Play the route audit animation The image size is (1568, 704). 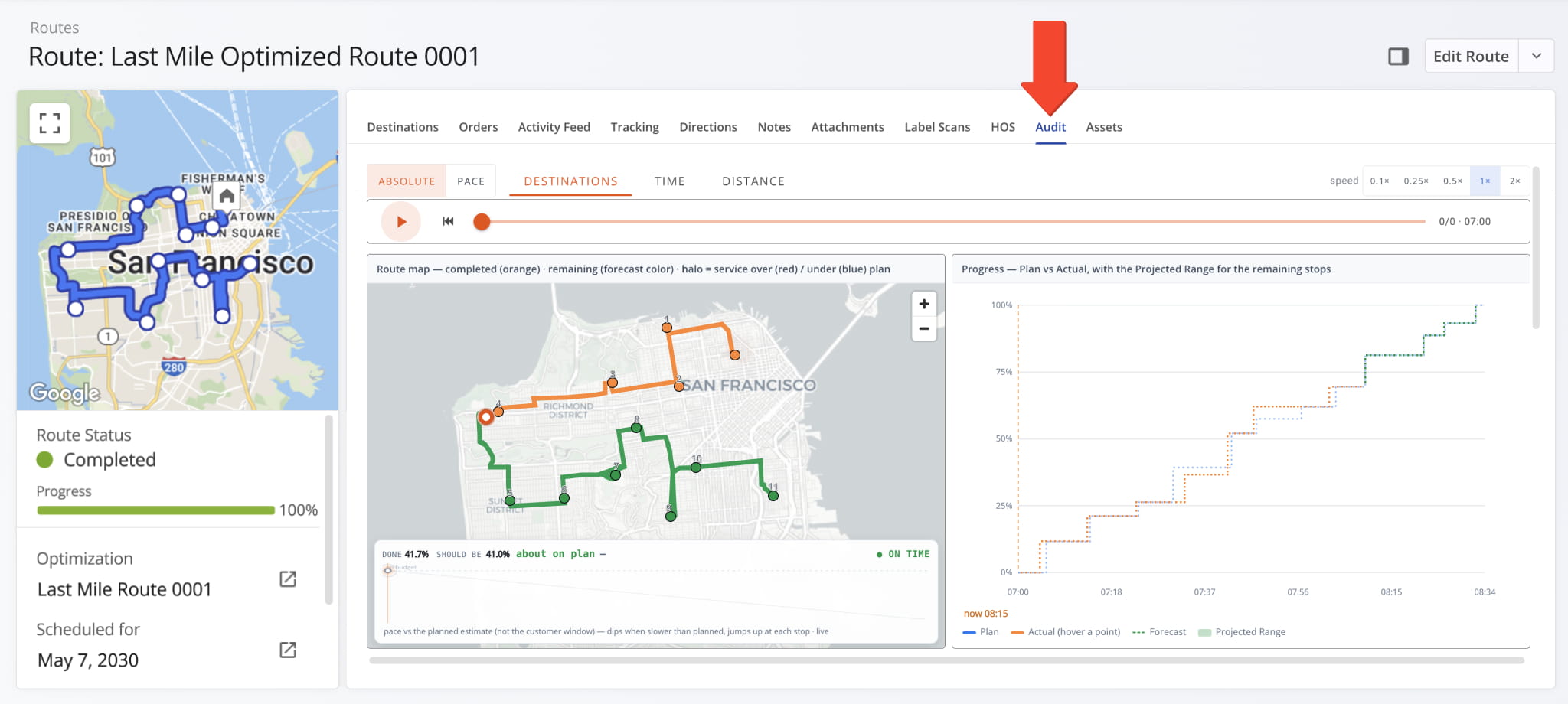point(401,222)
